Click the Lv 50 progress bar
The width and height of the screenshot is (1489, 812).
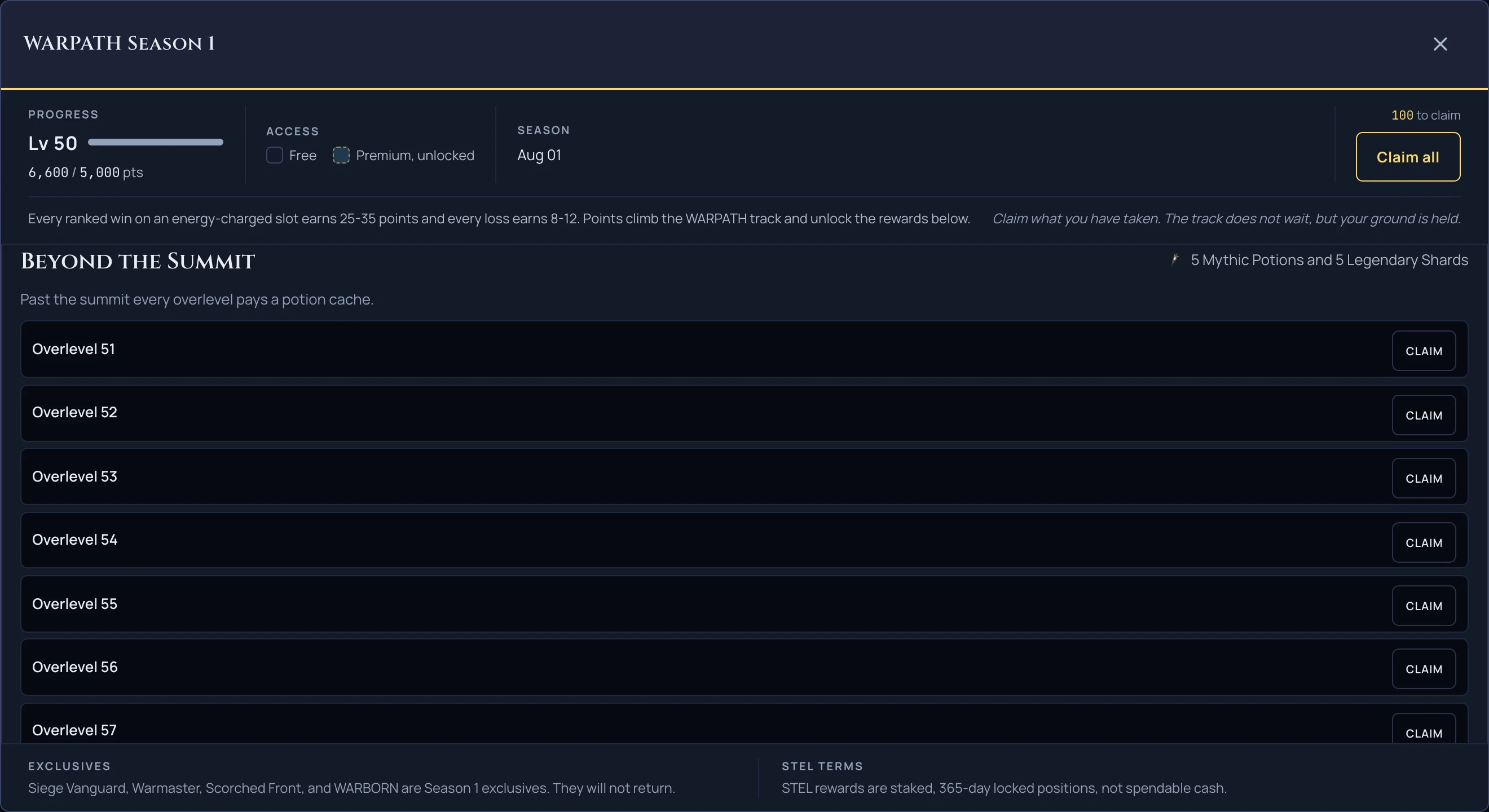(x=156, y=142)
